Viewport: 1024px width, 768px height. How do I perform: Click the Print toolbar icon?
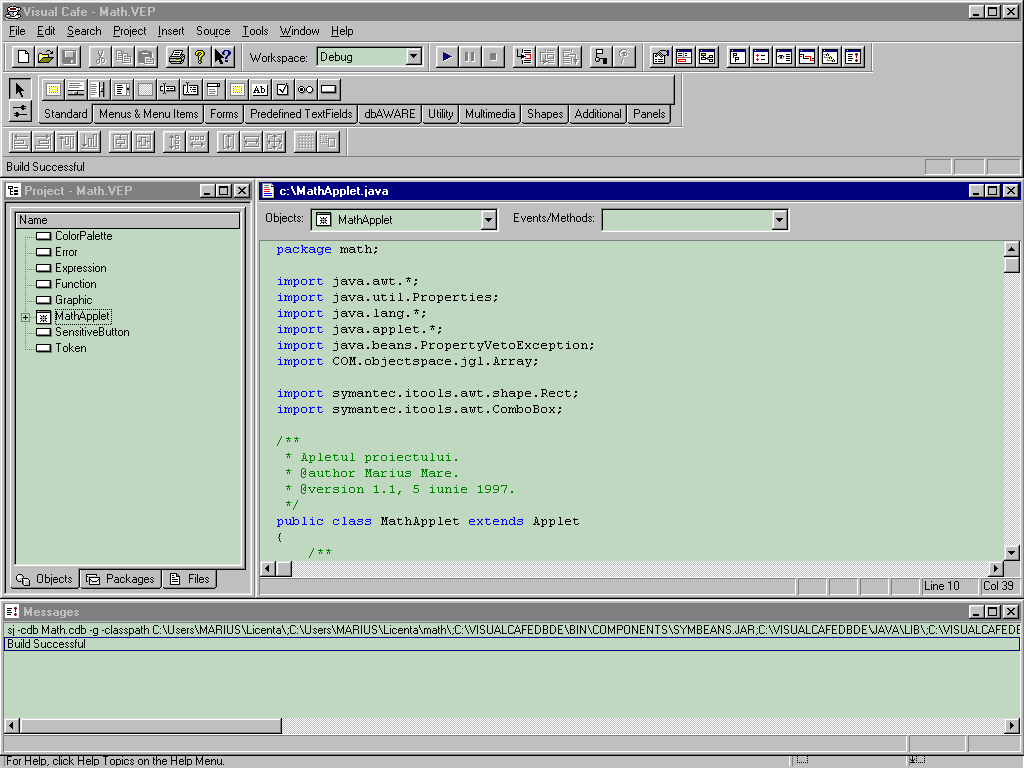click(x=176, y=57)
